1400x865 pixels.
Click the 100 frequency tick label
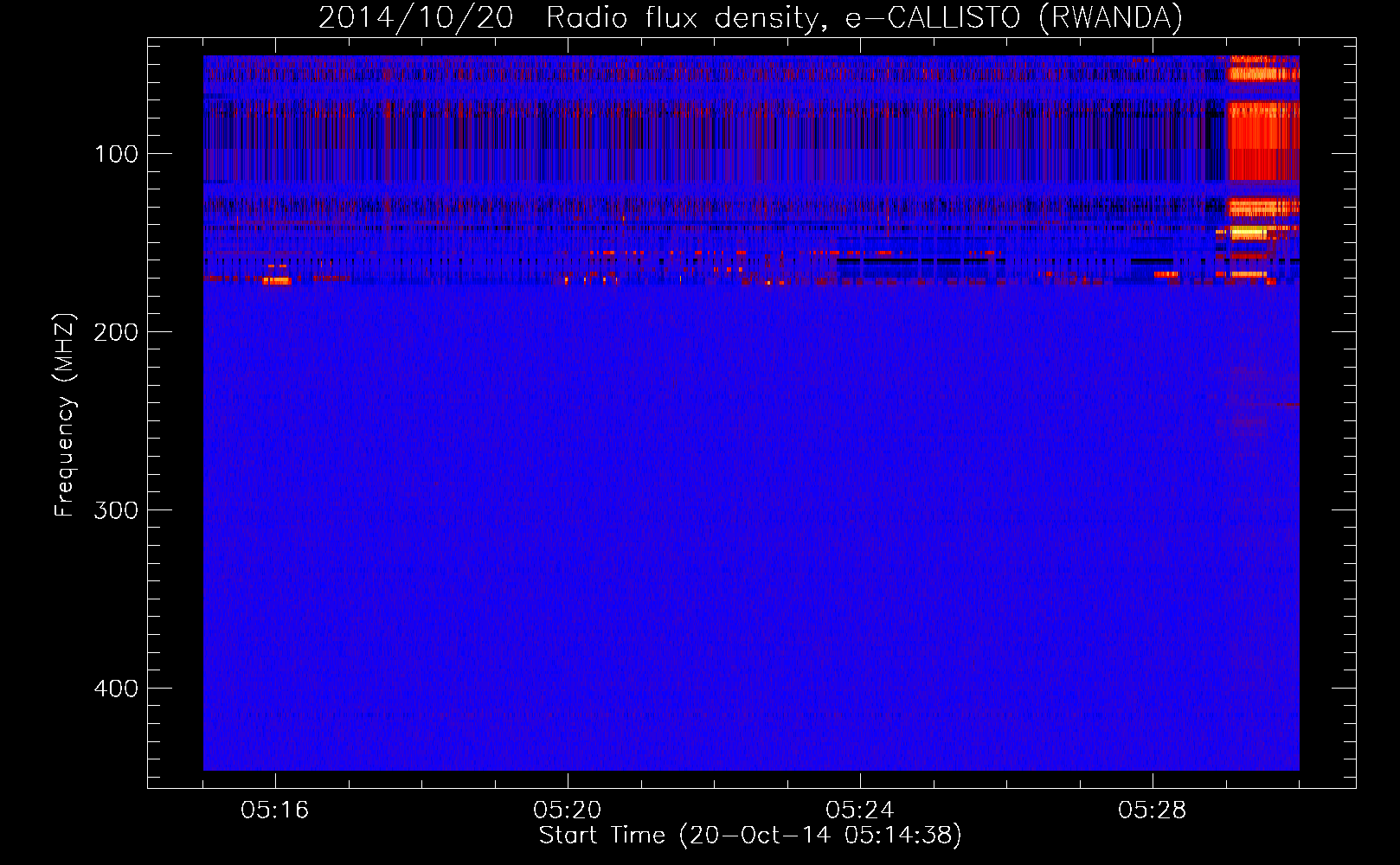click(116, 154)
